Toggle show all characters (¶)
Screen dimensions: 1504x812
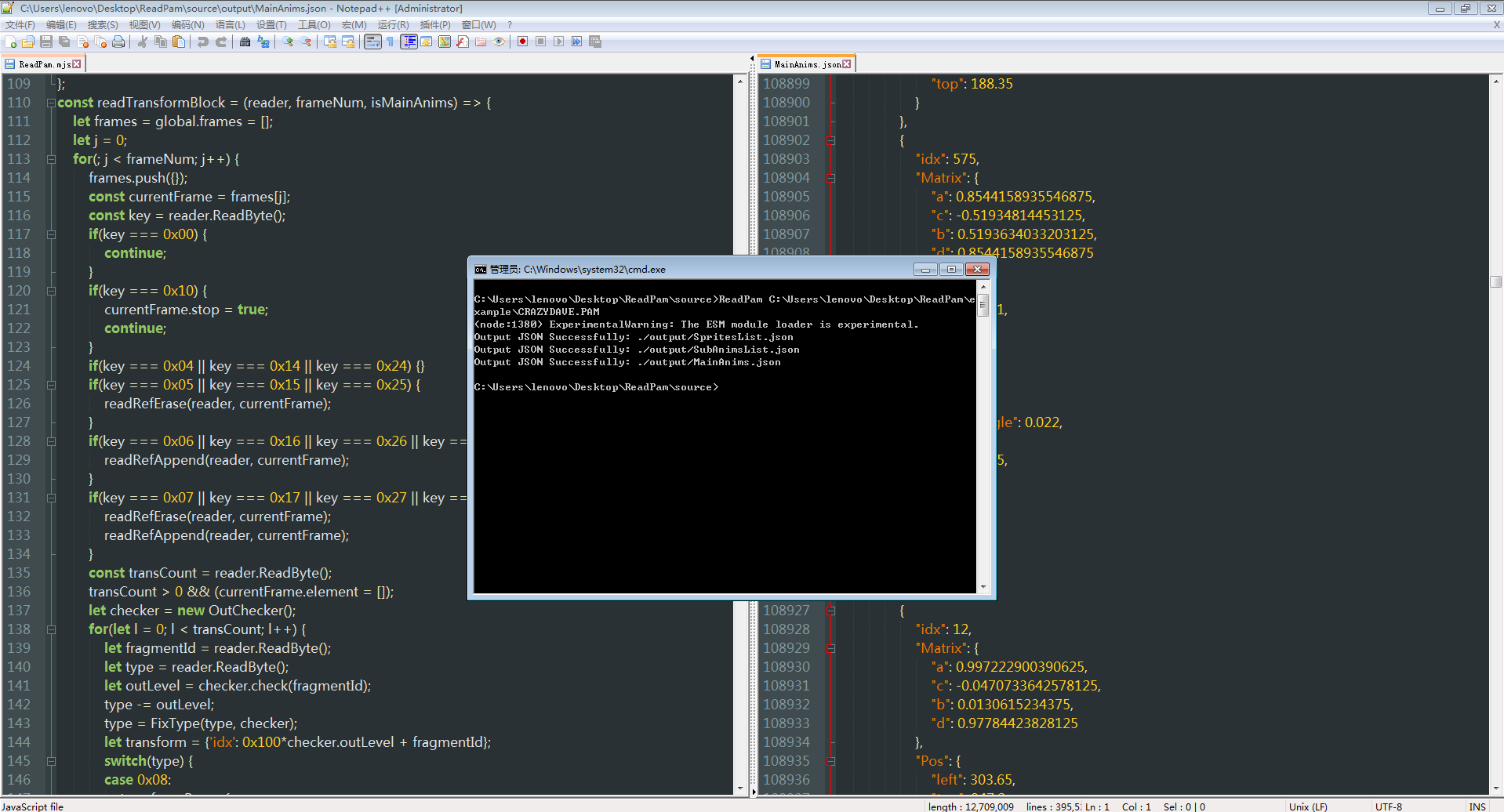click(390, 42)
